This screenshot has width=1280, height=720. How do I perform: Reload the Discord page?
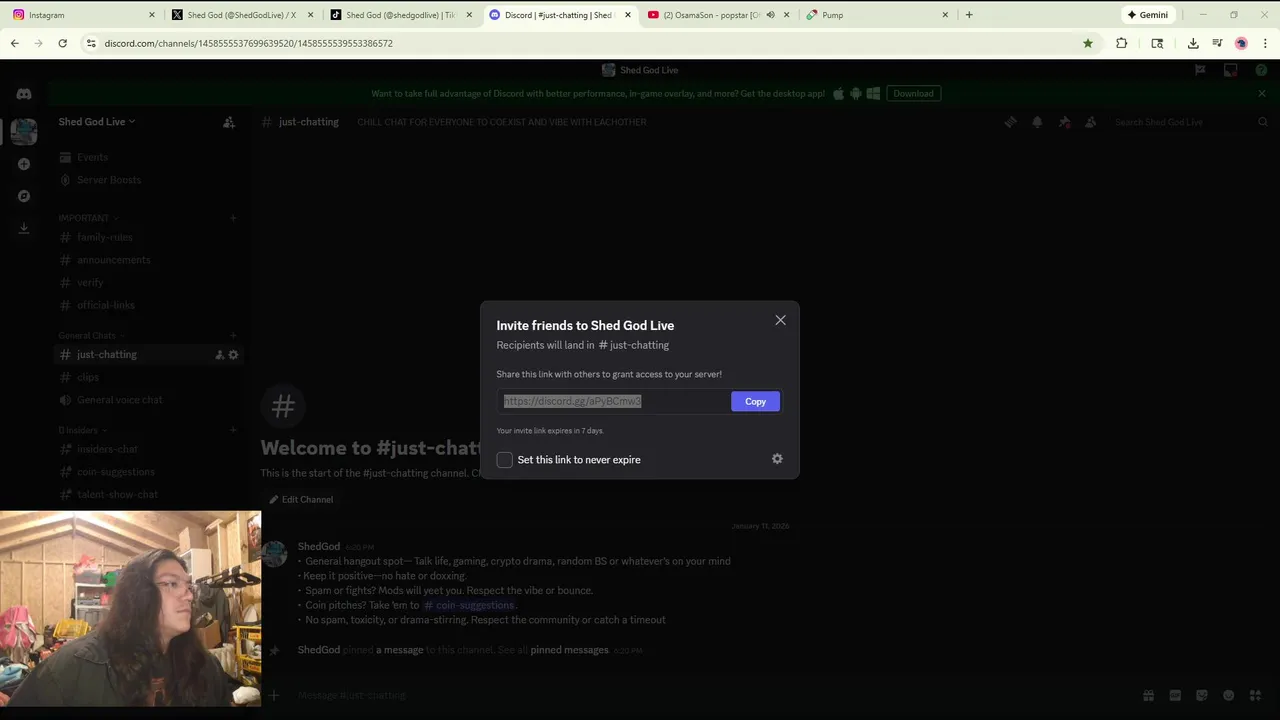pyautogui.click(x=62, y=43)
